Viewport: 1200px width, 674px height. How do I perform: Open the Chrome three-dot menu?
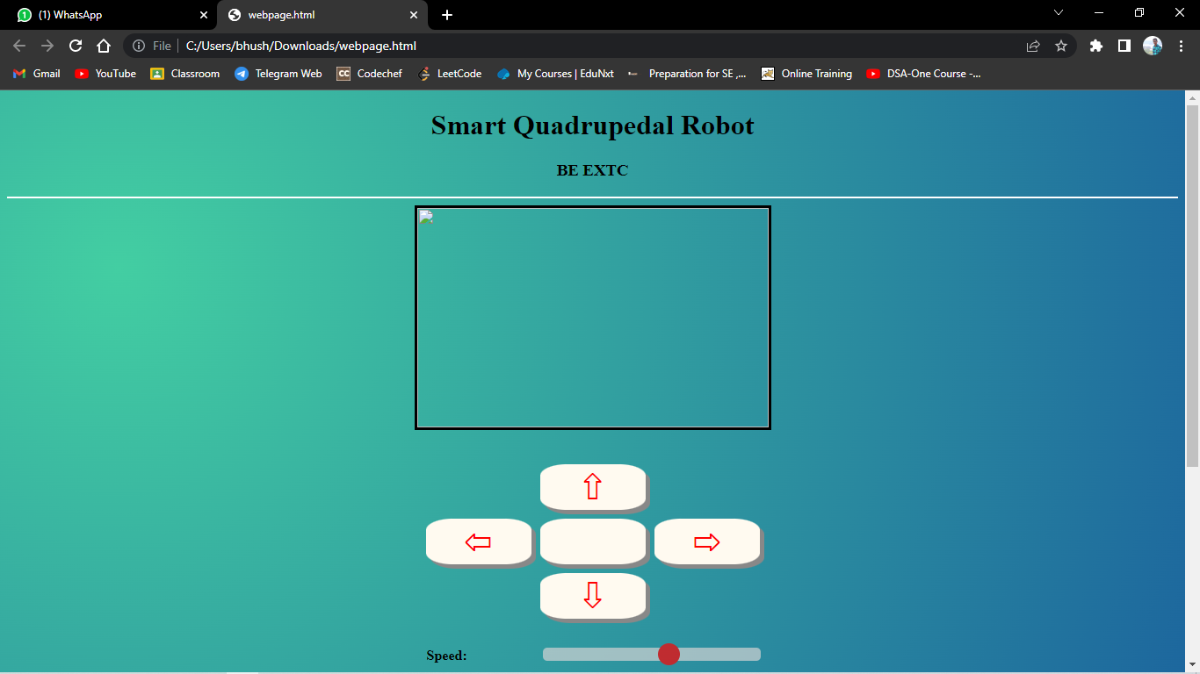tap(1180, 46)
